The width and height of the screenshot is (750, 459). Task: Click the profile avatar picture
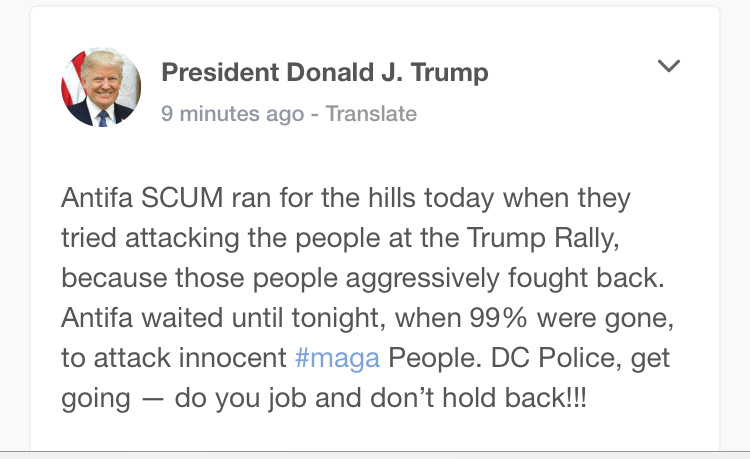coord(101,87)
